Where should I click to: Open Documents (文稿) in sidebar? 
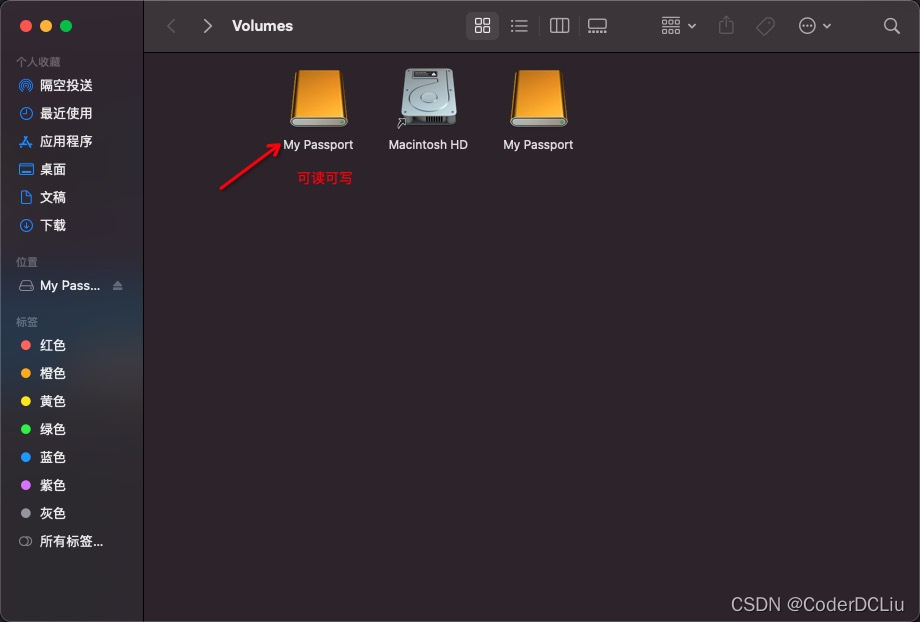click(x=43, y=197)
